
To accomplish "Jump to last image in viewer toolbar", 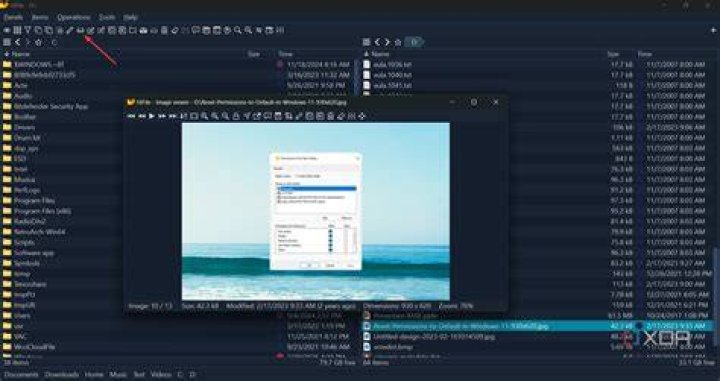I will pyautogui.click(x=173, y=116).
